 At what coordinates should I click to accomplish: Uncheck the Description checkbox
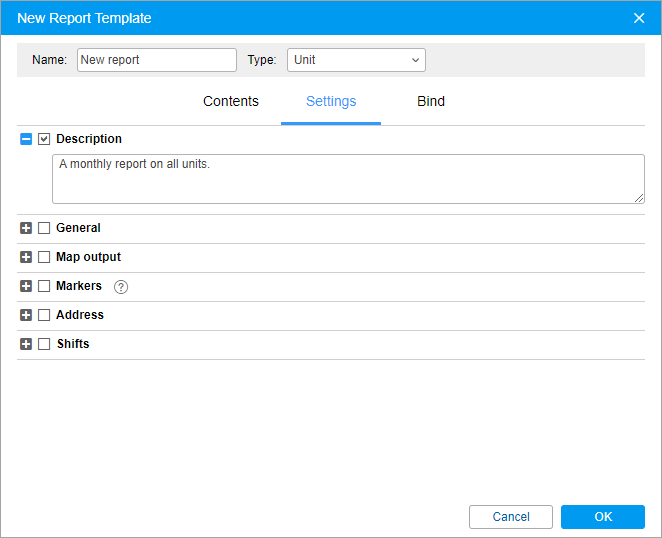44,139
